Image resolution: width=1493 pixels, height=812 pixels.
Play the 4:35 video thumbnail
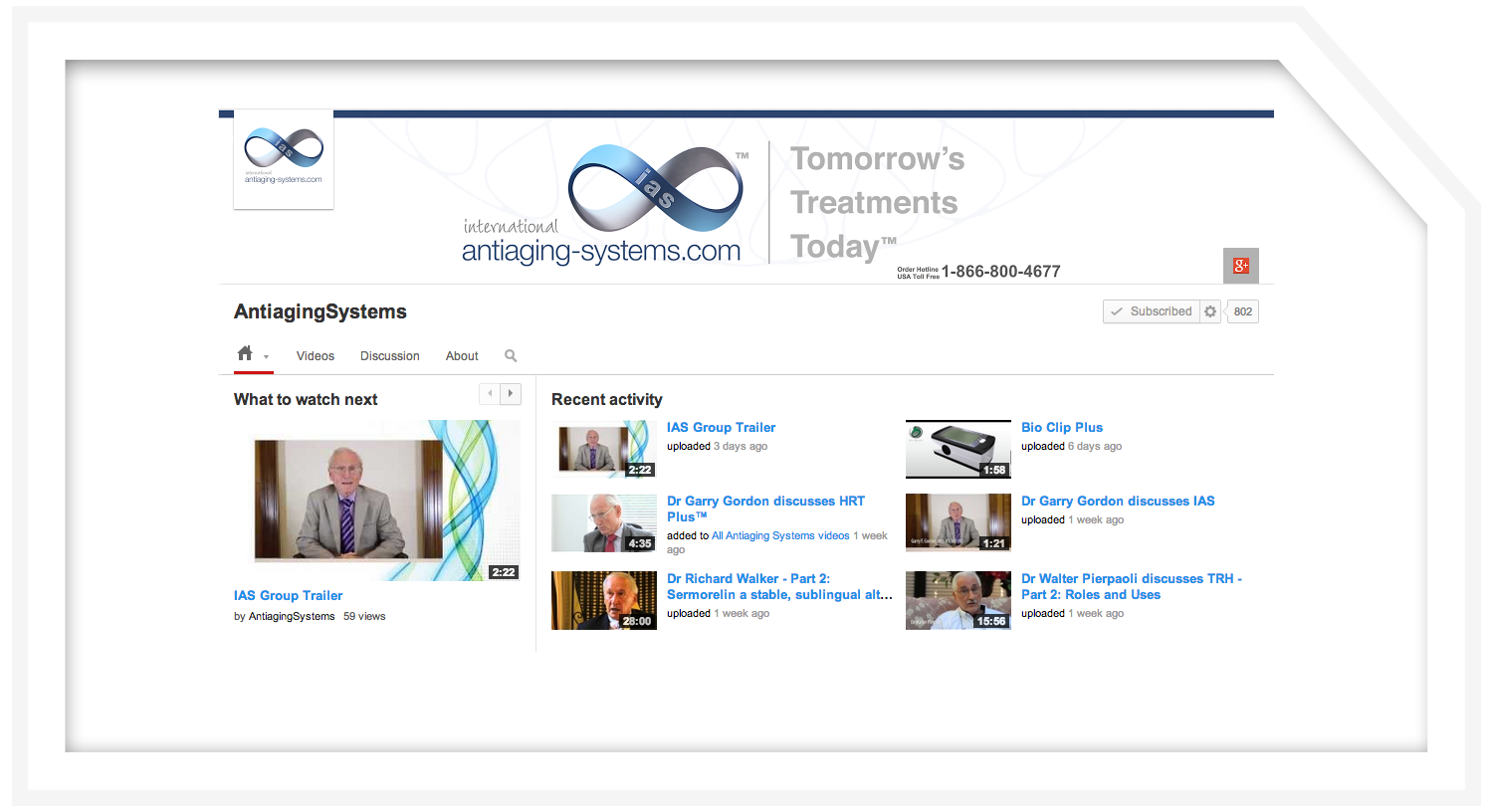pyautogui.click(x=604, y=523)
